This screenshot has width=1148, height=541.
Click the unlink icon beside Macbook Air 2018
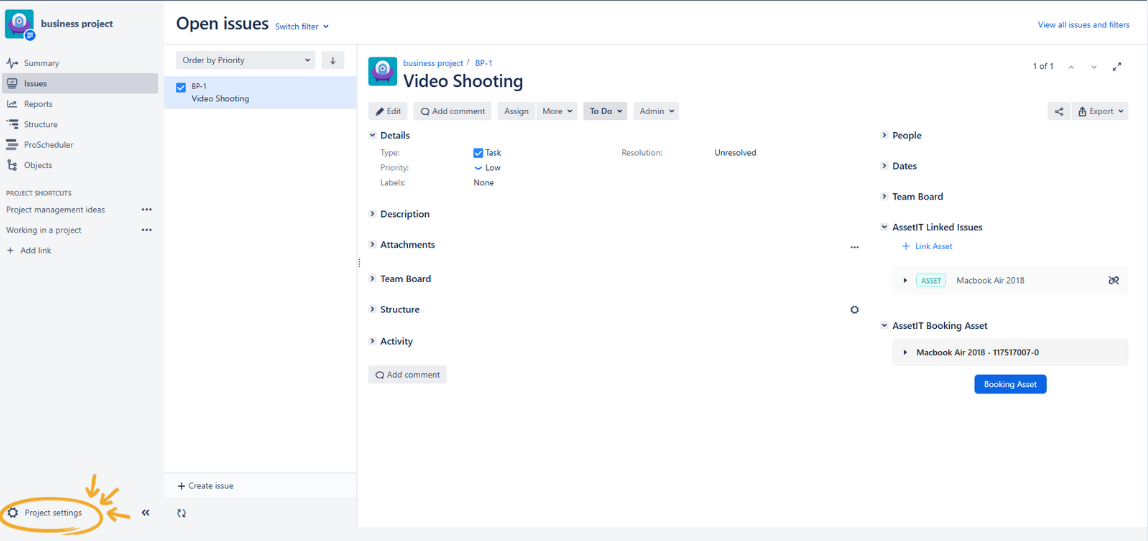1113,281
